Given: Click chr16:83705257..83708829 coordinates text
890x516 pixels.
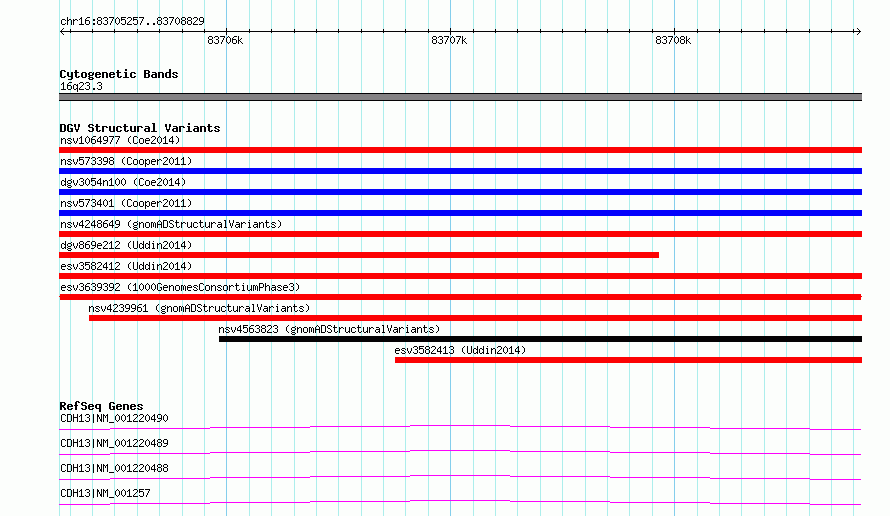Looking at the screenshot, I should (x=132, y=21).
